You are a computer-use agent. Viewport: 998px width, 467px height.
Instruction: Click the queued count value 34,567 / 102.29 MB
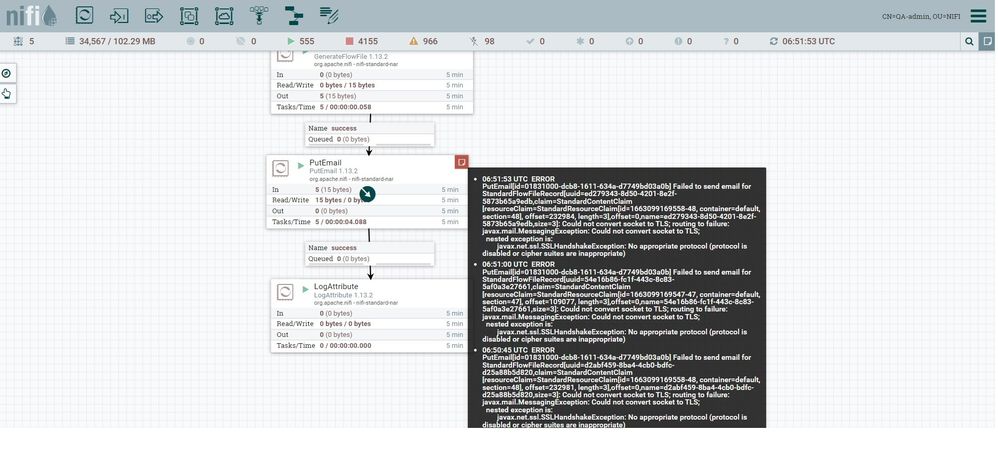click(x=117, y=41)
